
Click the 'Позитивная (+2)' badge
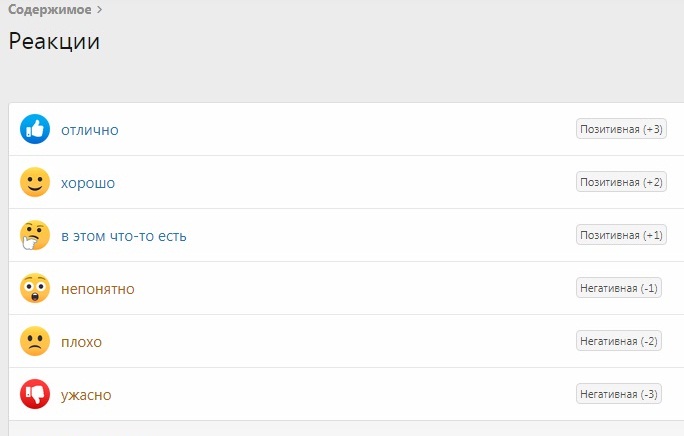click(x=621, y=182)
